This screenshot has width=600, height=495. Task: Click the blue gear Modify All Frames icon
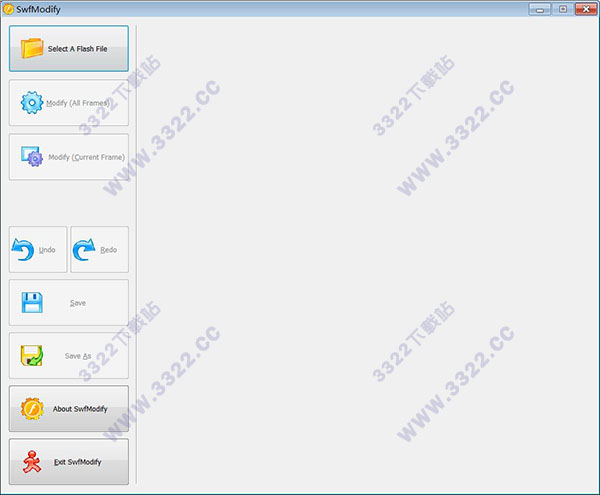(32, 103)
